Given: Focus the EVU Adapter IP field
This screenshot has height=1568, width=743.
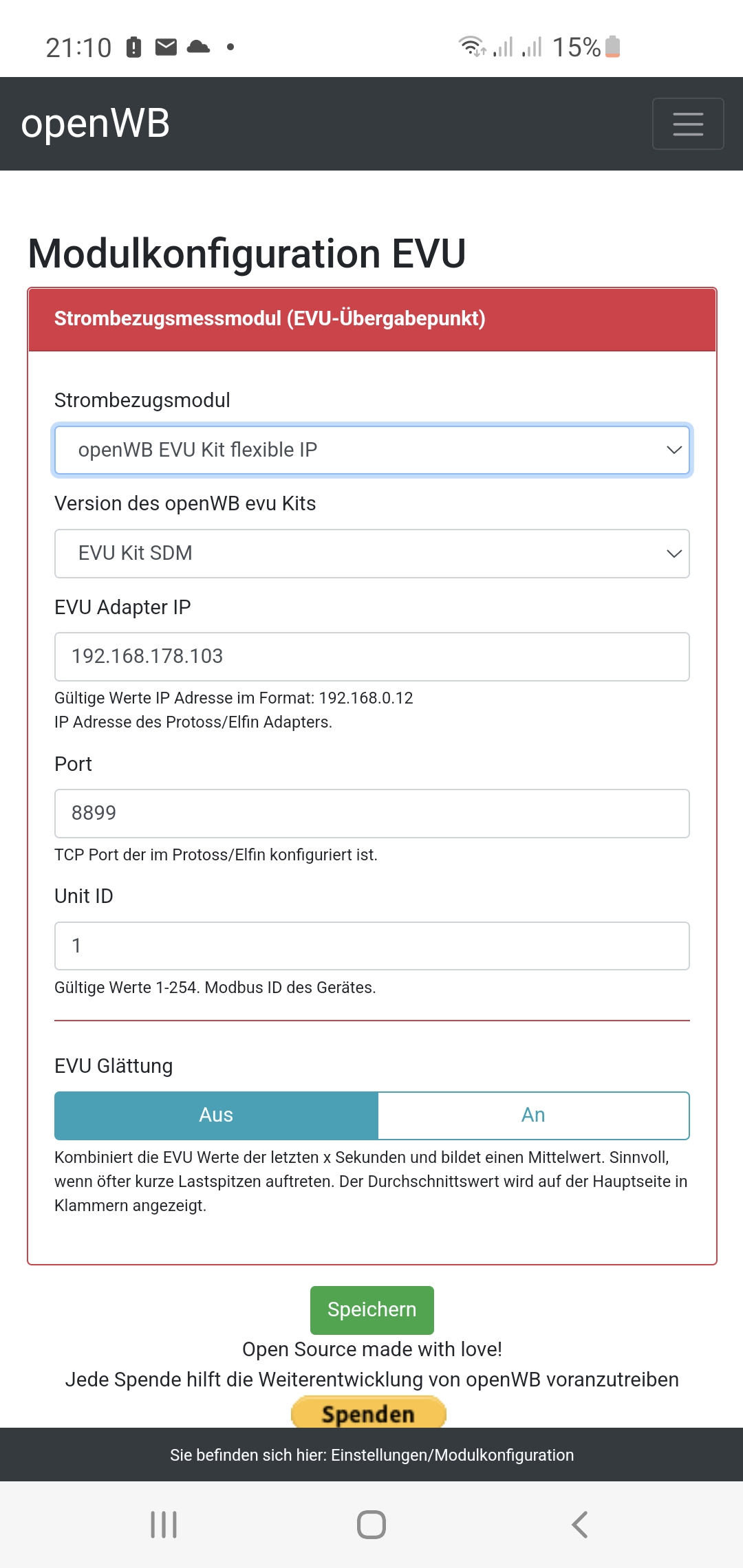Looking at the screenshot, I should point(371,657).
